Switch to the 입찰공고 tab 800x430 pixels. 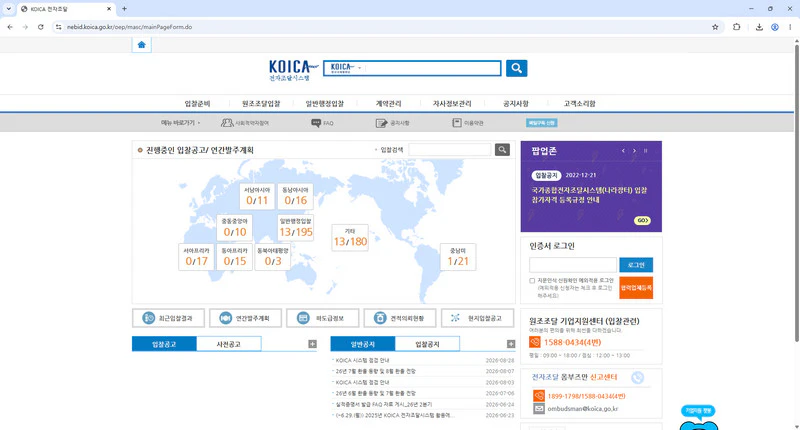click(164, 344)
